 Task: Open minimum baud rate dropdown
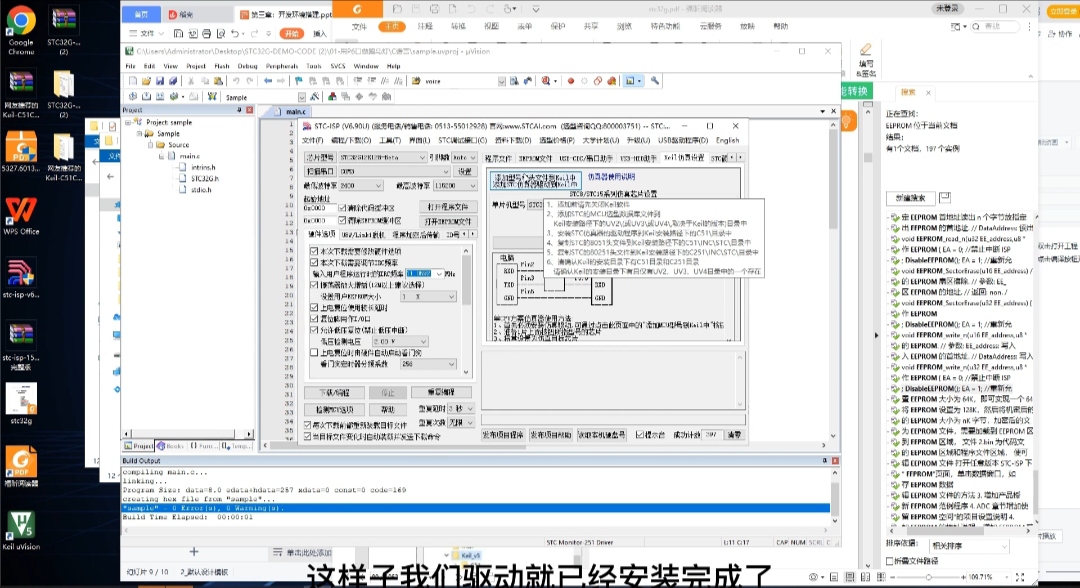(x=360, y=186)
